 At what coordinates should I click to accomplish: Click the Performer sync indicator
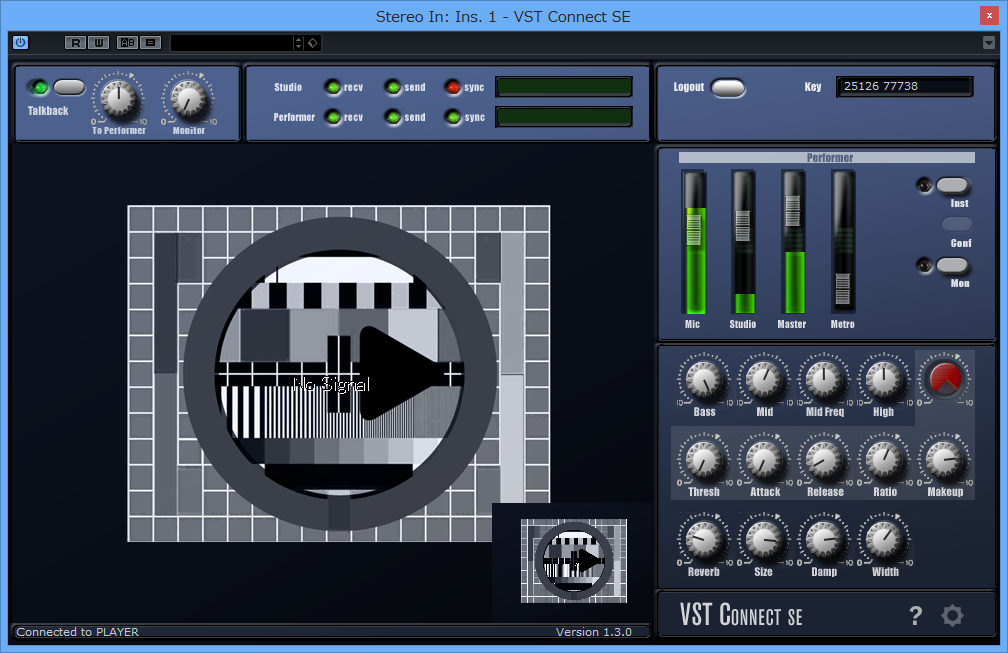[x=453, y=117]
